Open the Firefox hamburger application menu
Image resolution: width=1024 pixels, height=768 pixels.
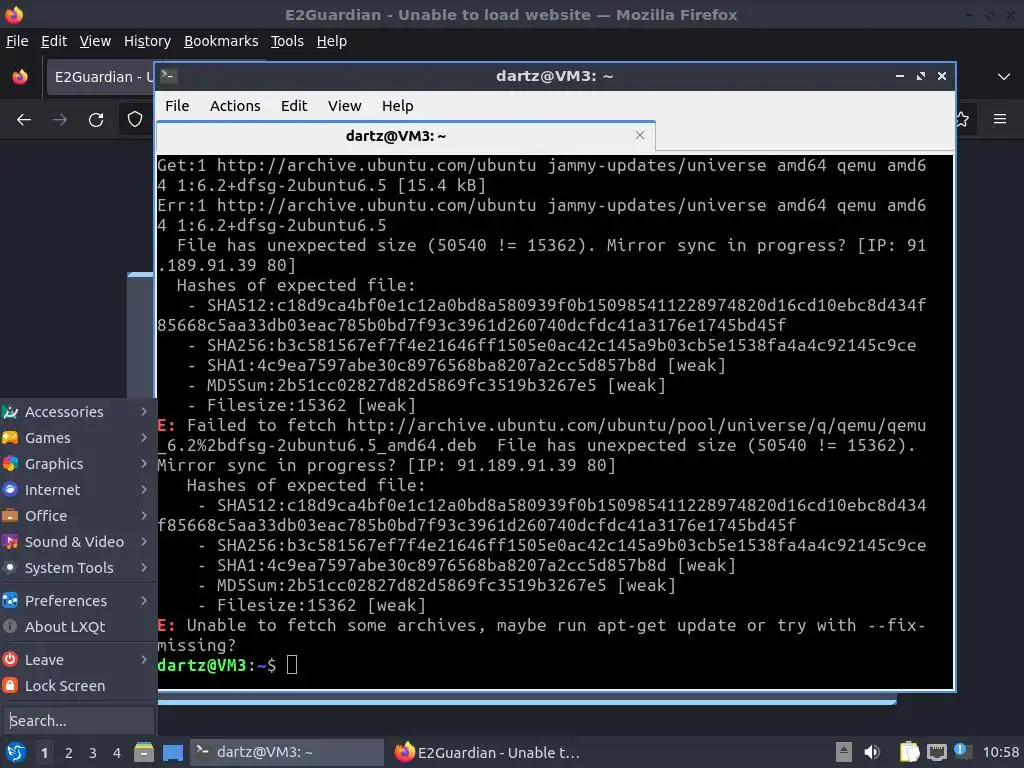1000,119
